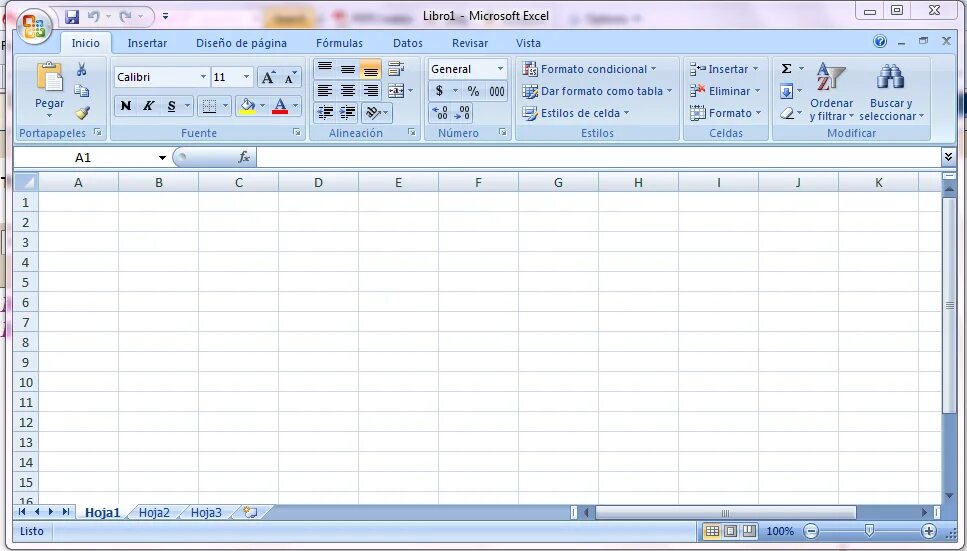Apply percent style format

pos(473,91)
